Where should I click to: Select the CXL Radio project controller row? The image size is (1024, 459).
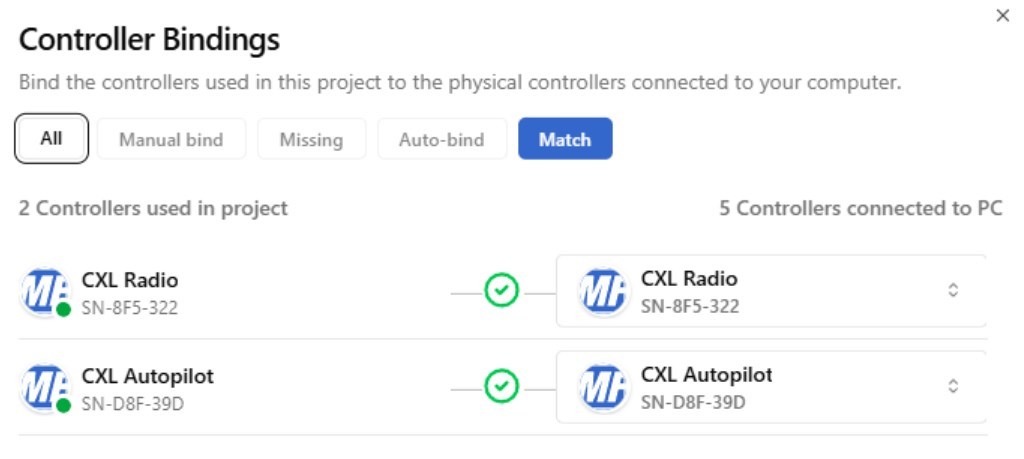(x=250, y=292)
